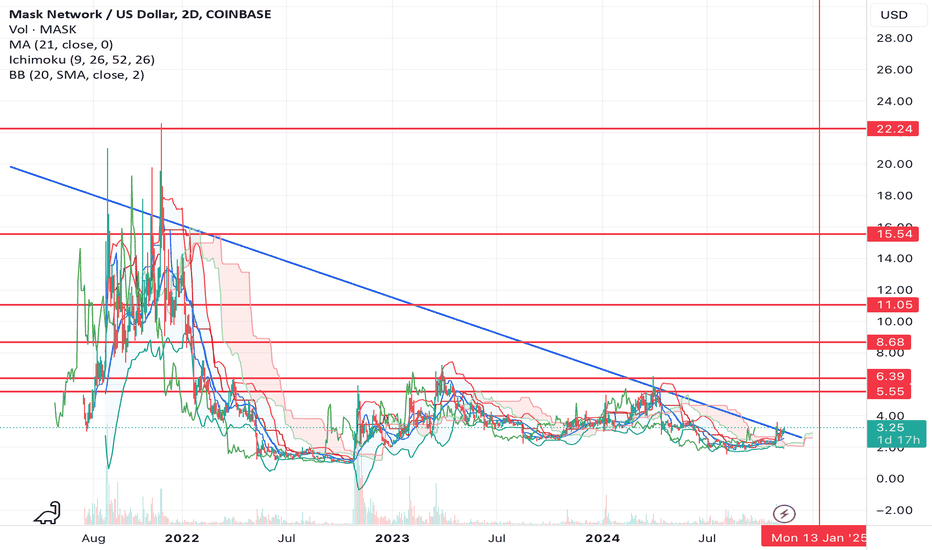Image resolution: width=932 pixels, height=550 pixels.
Task: Select the BB (20, SMA, close, 2) legend
Action: 76,75
